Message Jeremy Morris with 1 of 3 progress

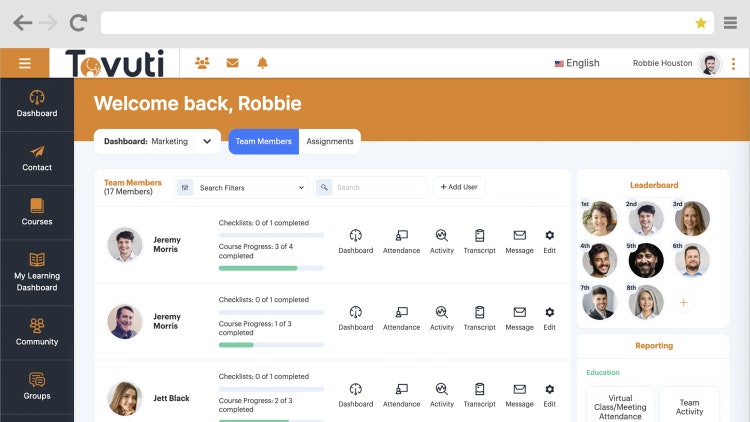click(x=519, y=319)
